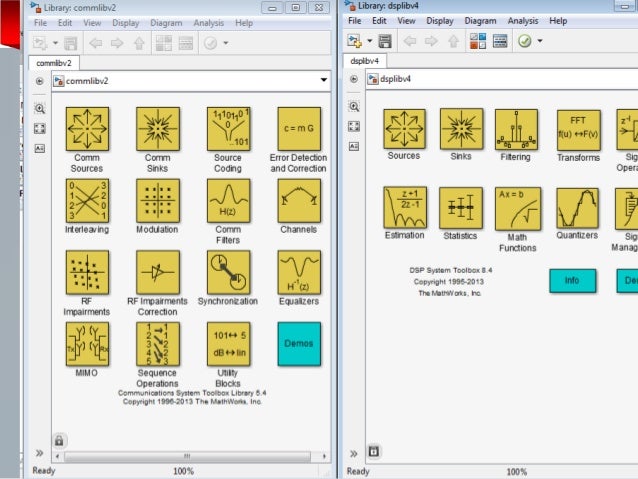Click the Demos button in commlibv2
Viewport: 638px width, 479px height.
[299, 344]
